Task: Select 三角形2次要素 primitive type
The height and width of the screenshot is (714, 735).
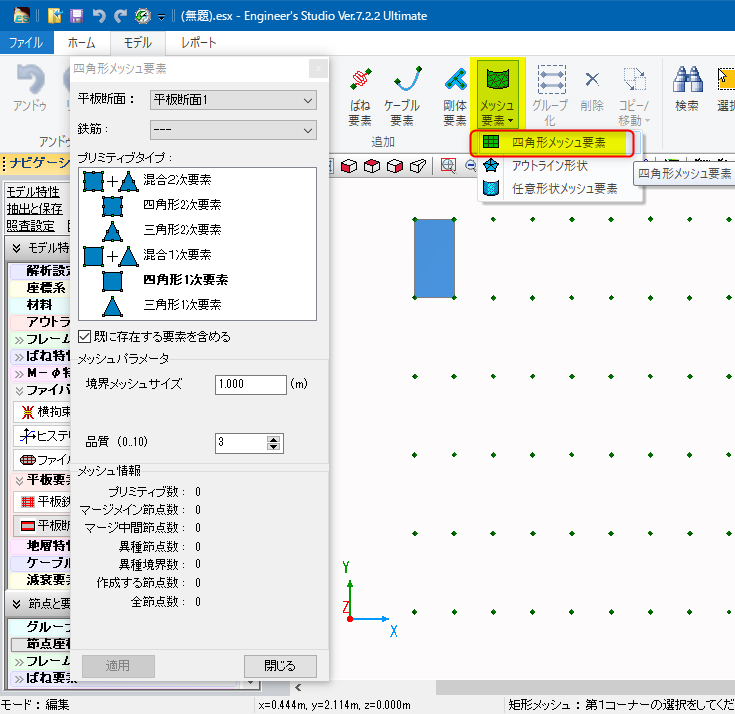Action: pyautogui.click(x=197, y=230)
